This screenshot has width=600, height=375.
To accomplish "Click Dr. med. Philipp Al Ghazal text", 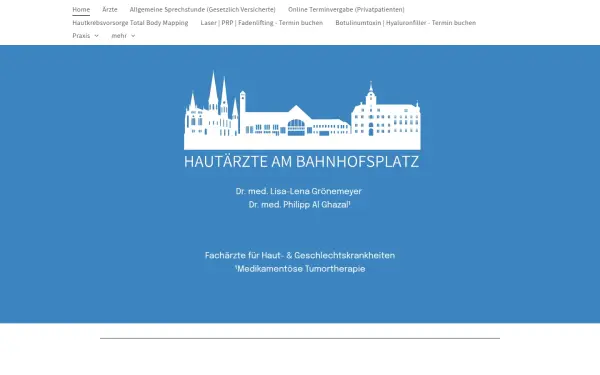I will [299, 205].
